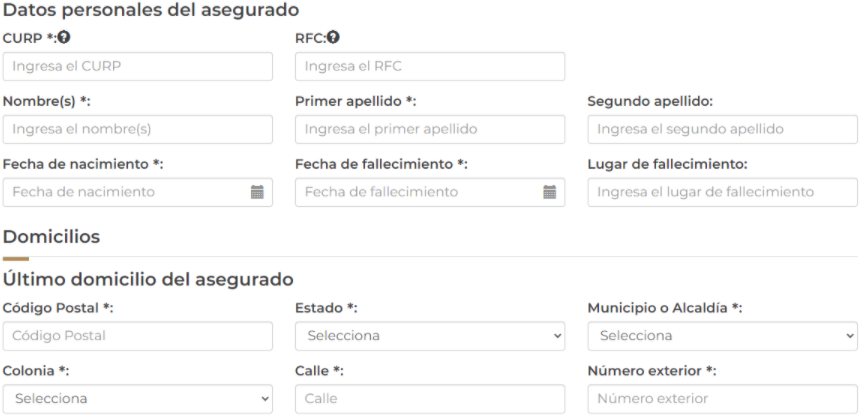Open the Fecha de fallecimiento calendar icon
The width and height of the screenshot is (868, 420).
(549, 192)
